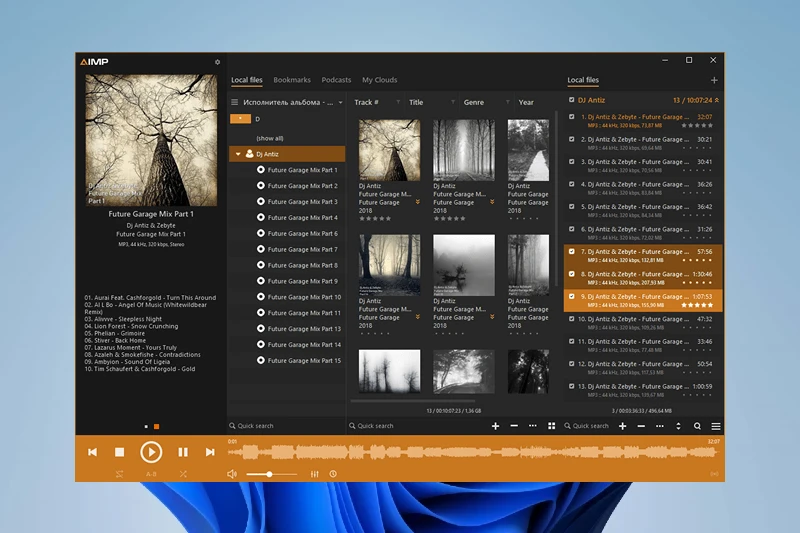Remove tracks from playlist with minus
Image resolution: width=800 pixels, height=533 pixels.
click(641, 426)
